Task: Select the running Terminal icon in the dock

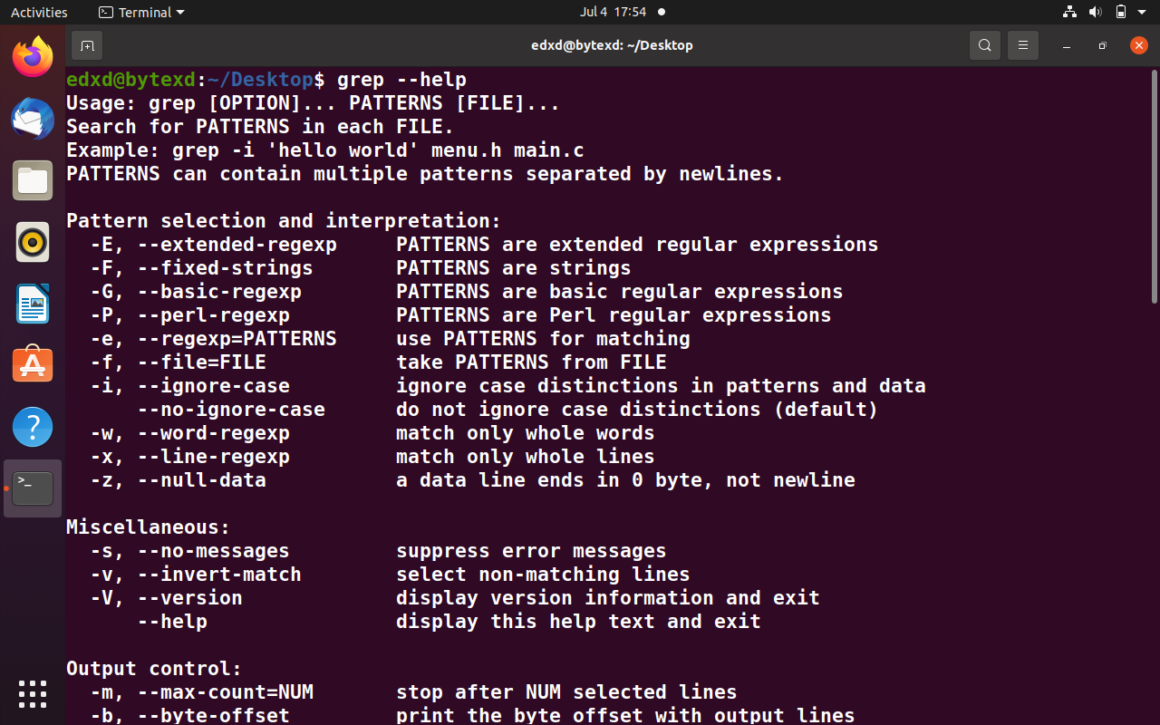Action: 32,488
